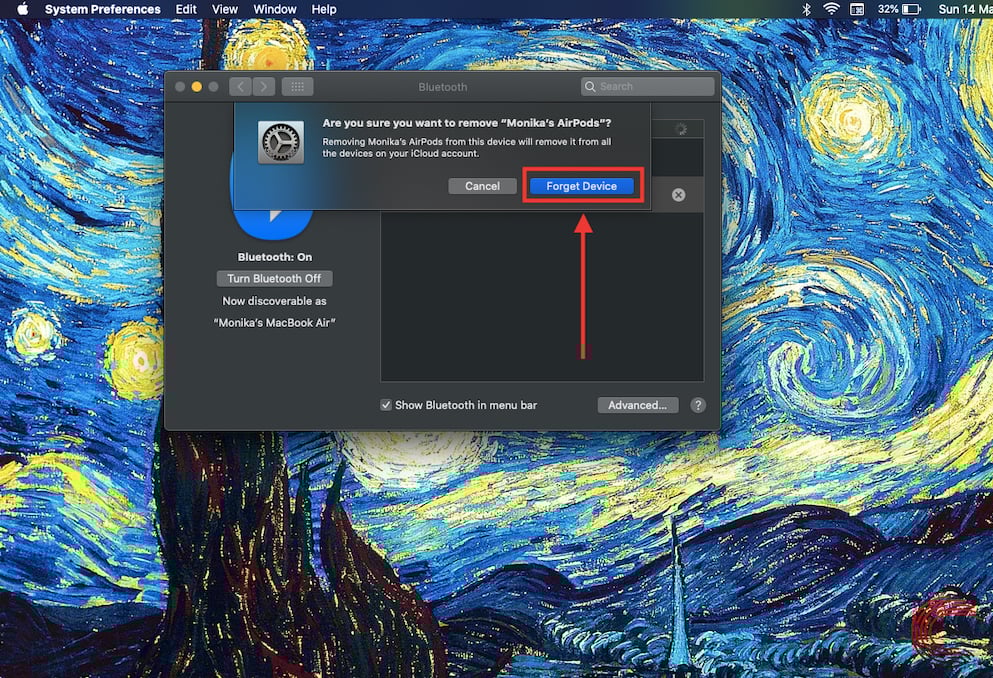Click the 32% battery percentage text
Image resolution: width=993 pixels, height=678 pixels.
[888, 9]
